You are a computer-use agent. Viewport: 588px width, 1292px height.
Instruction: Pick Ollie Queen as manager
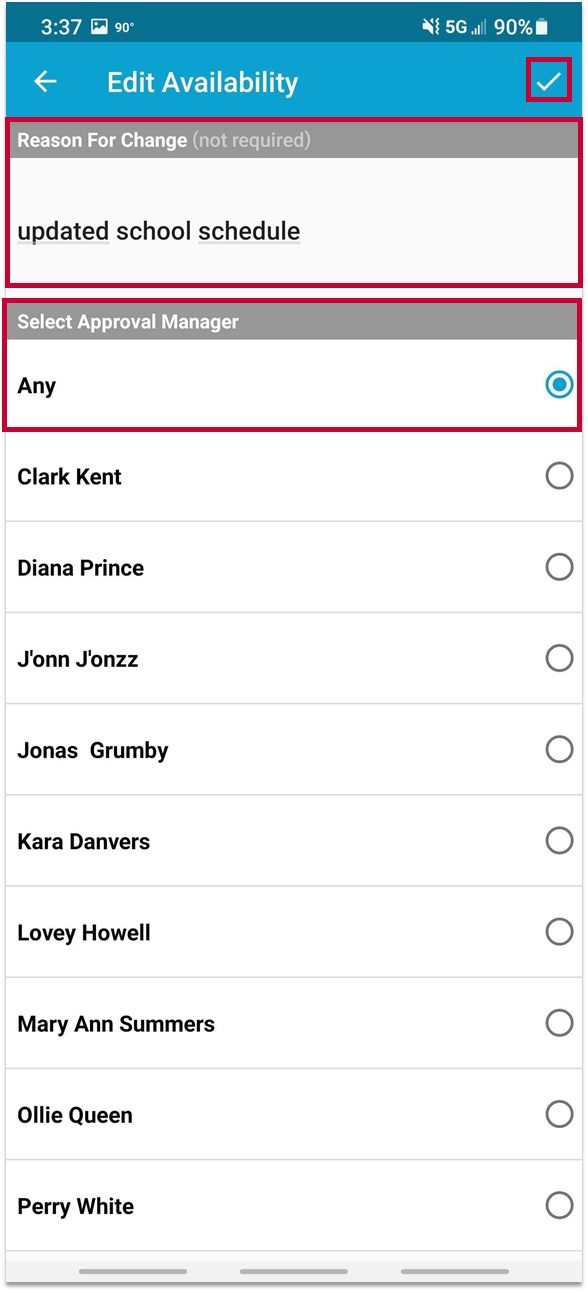click(x=560, y=1114)
